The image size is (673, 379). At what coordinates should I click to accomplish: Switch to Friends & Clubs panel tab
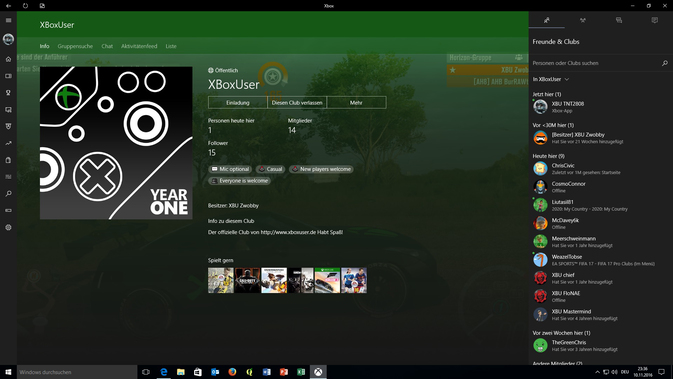pos(546,20)
